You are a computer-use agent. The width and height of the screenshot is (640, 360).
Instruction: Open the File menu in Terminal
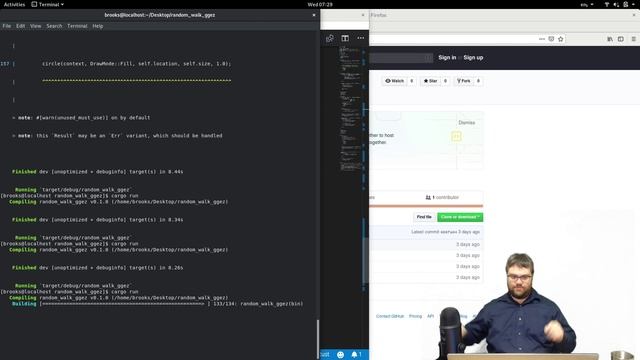(x=7, y=26)
